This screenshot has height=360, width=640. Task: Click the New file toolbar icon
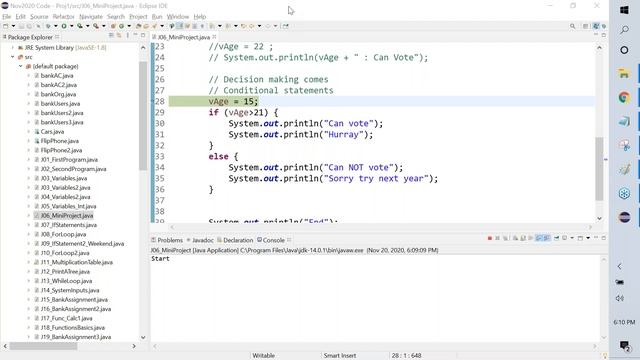[x=5, y=26]
